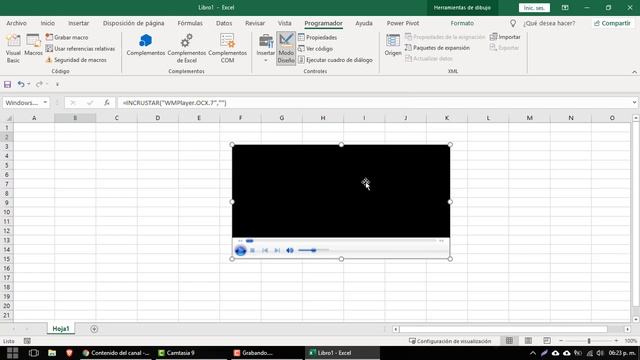Click the insert function fx icon
640x360 pixels.
pos(107,103)
